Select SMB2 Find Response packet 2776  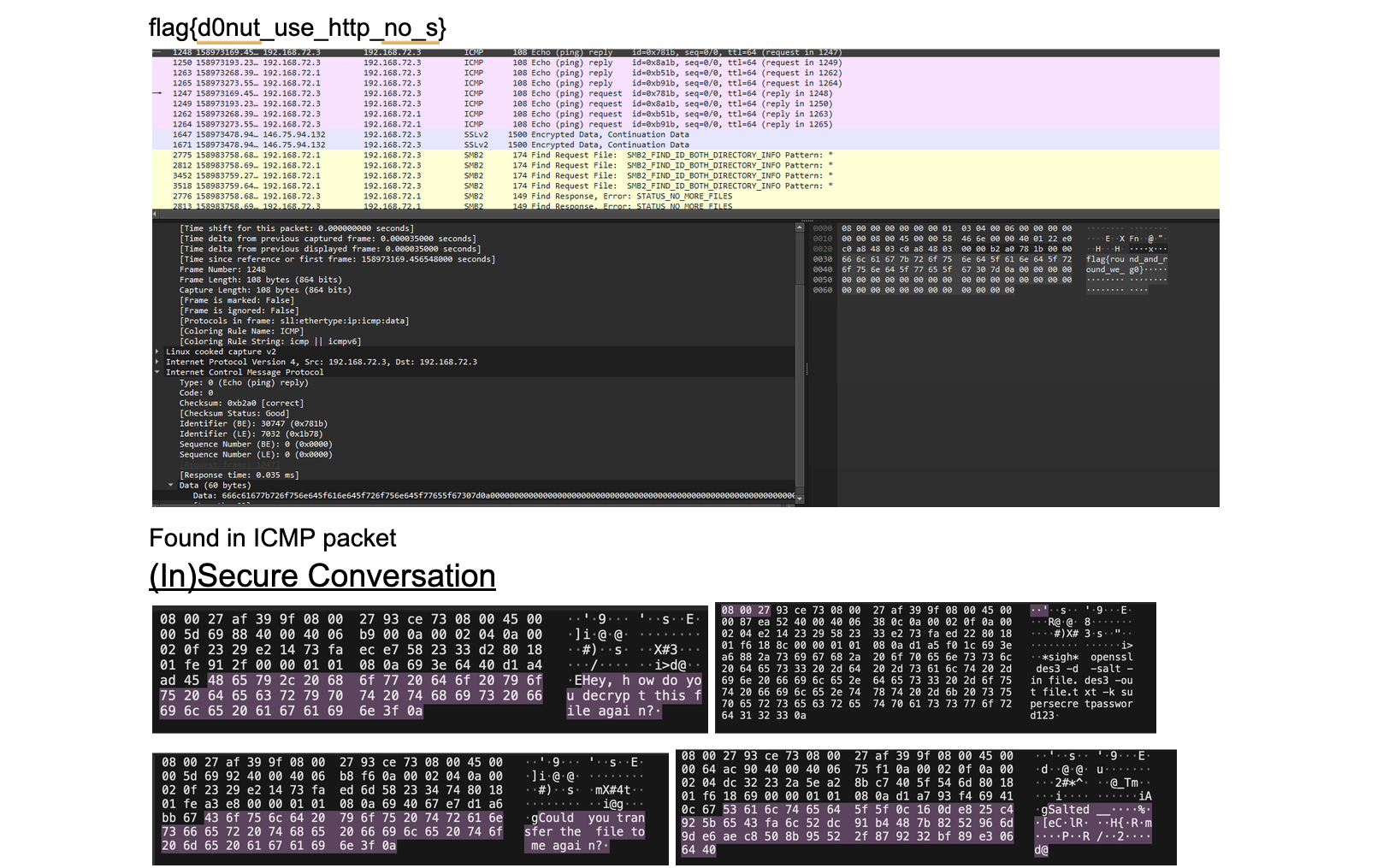point(685,196)
